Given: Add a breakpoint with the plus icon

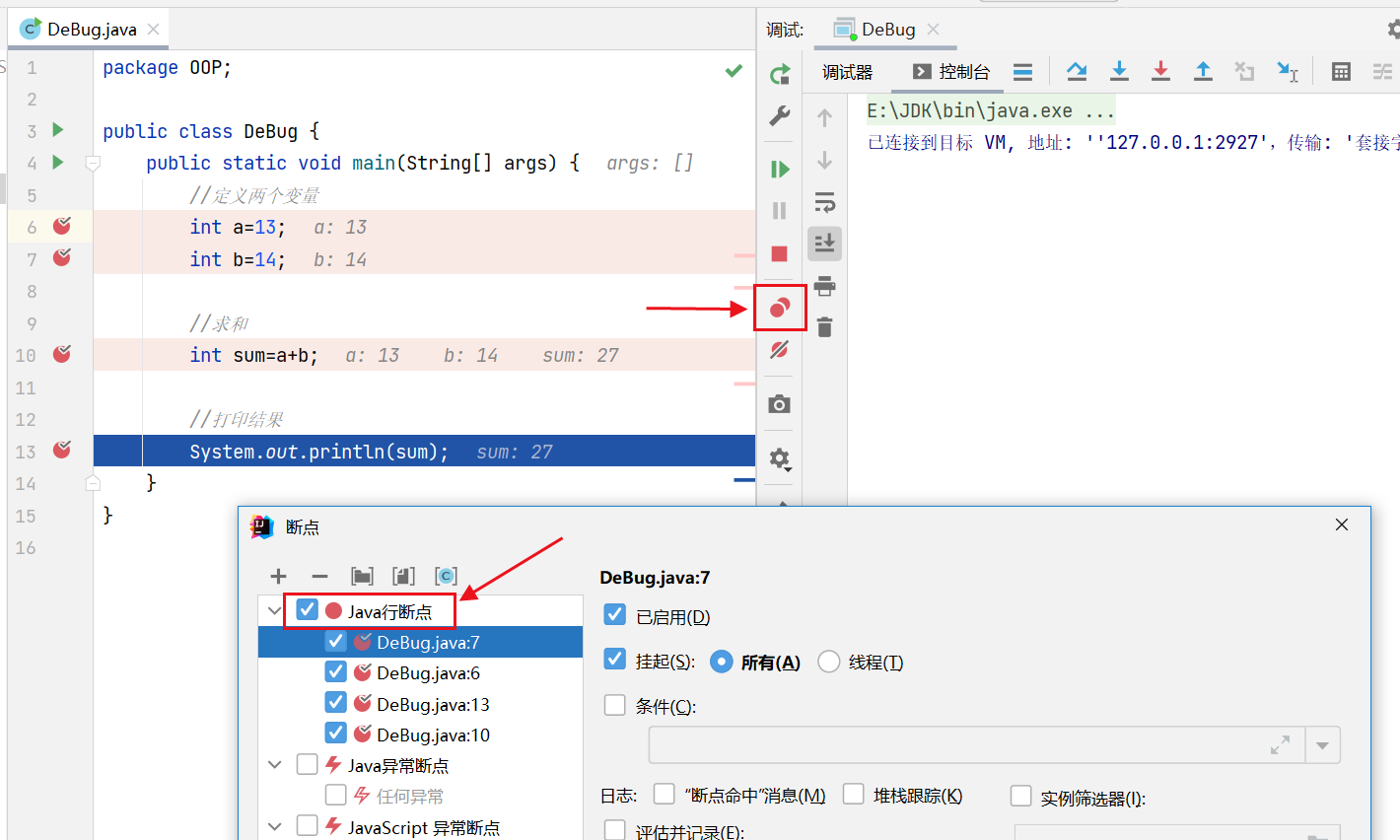Looking at the screenshot, I should point(278,576).
